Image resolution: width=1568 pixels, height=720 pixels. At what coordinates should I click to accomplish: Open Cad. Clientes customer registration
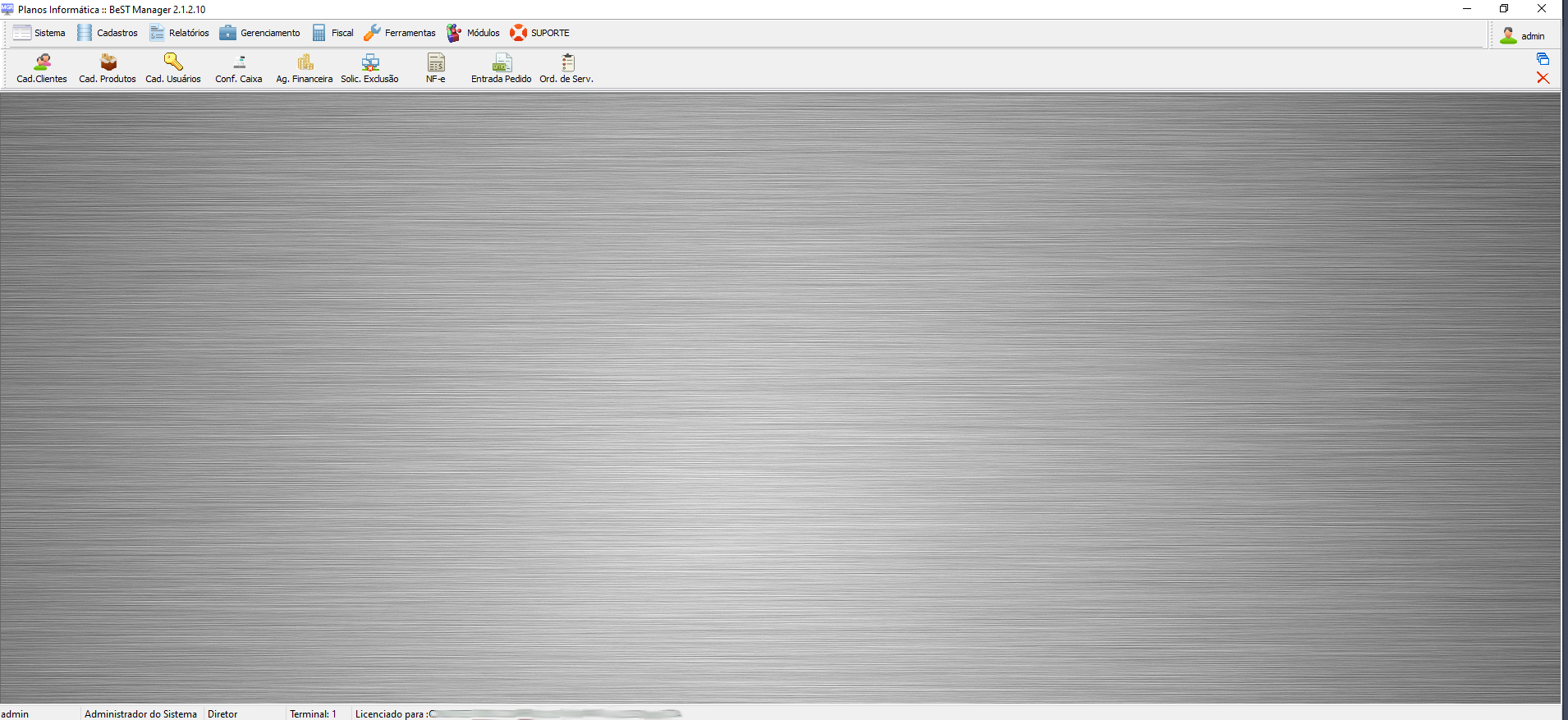point(42,68)
